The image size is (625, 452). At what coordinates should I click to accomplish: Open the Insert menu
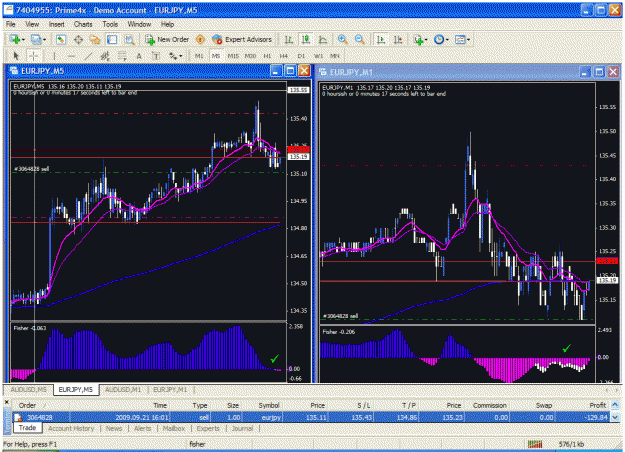(57, 24)
